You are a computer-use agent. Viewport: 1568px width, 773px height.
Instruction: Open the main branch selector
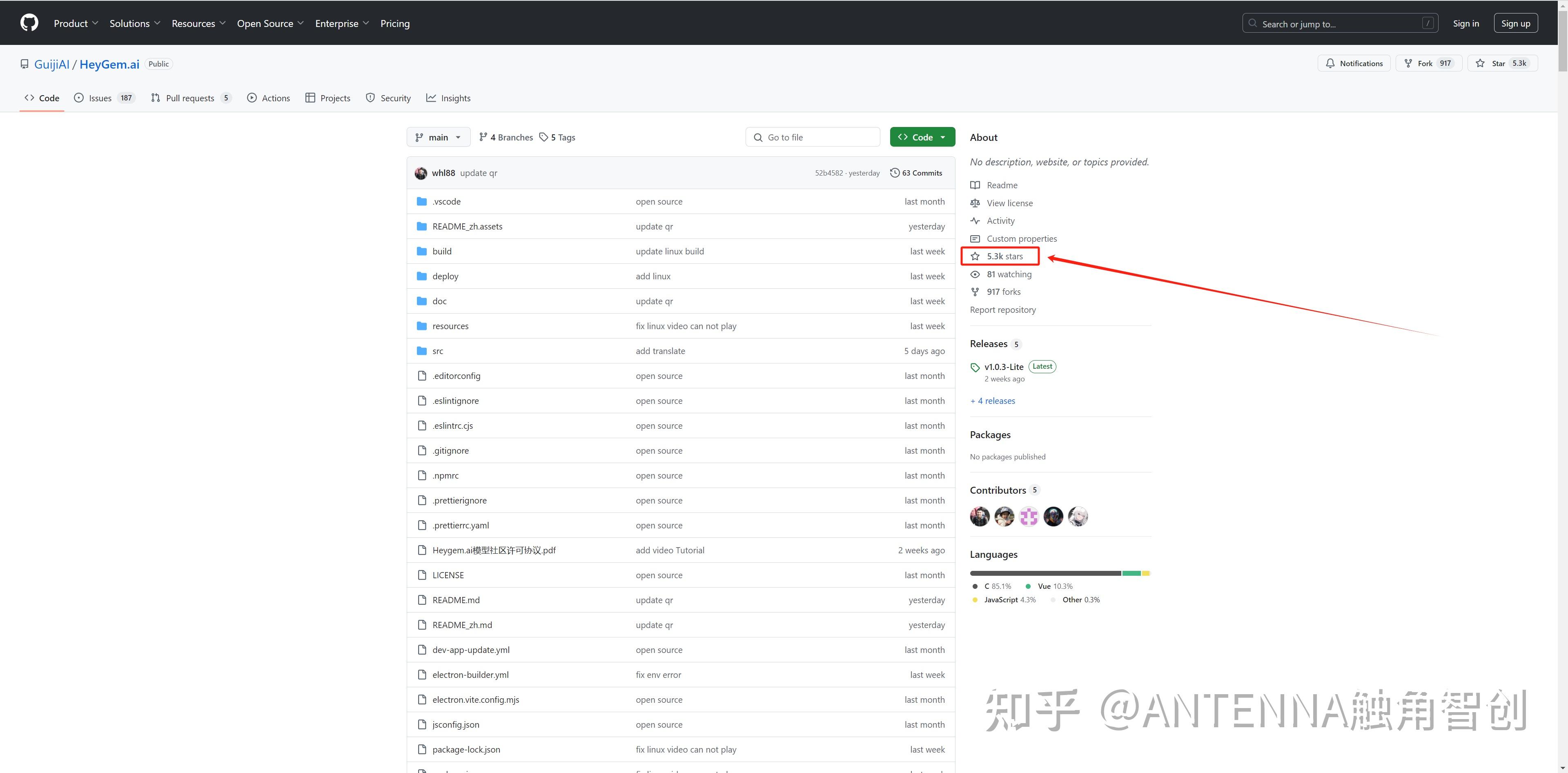pos(438,136)
